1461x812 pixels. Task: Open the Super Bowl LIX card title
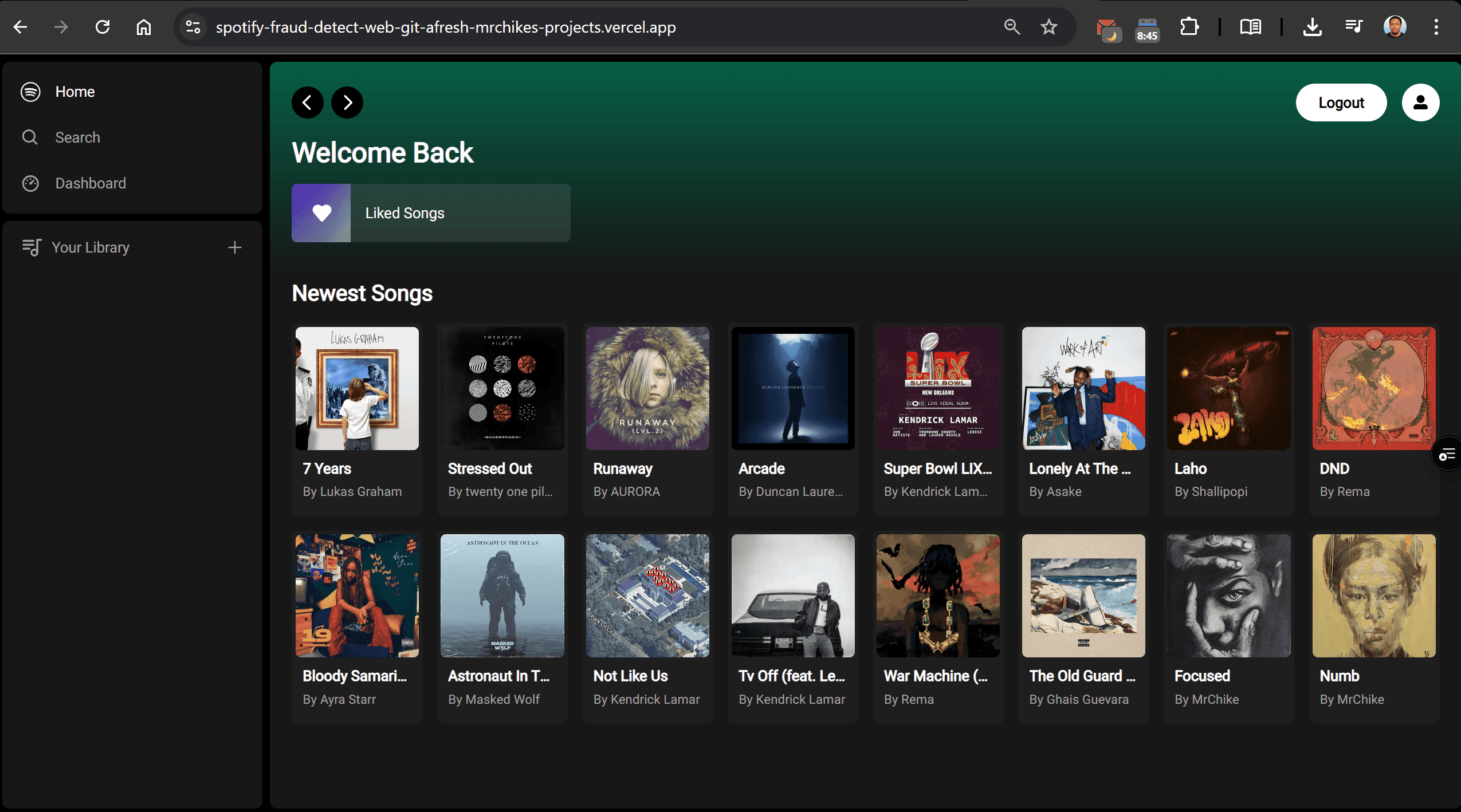(x=938, y=468)
